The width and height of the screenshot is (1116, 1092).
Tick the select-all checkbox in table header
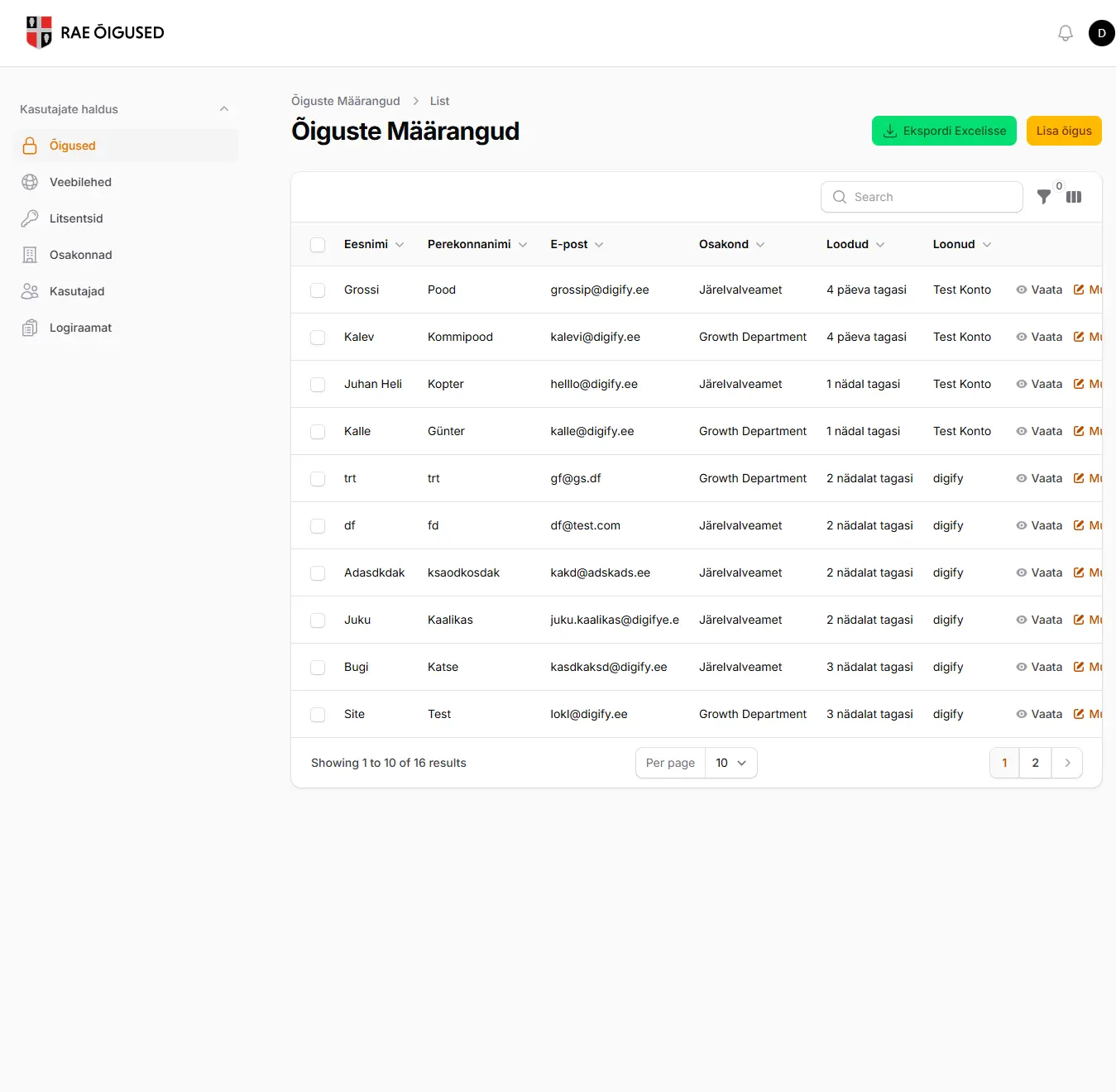click(318, 245)
